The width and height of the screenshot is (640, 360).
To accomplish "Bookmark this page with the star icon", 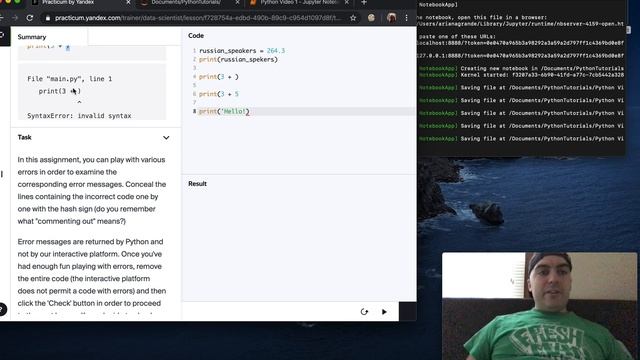I will coord(353,18).
